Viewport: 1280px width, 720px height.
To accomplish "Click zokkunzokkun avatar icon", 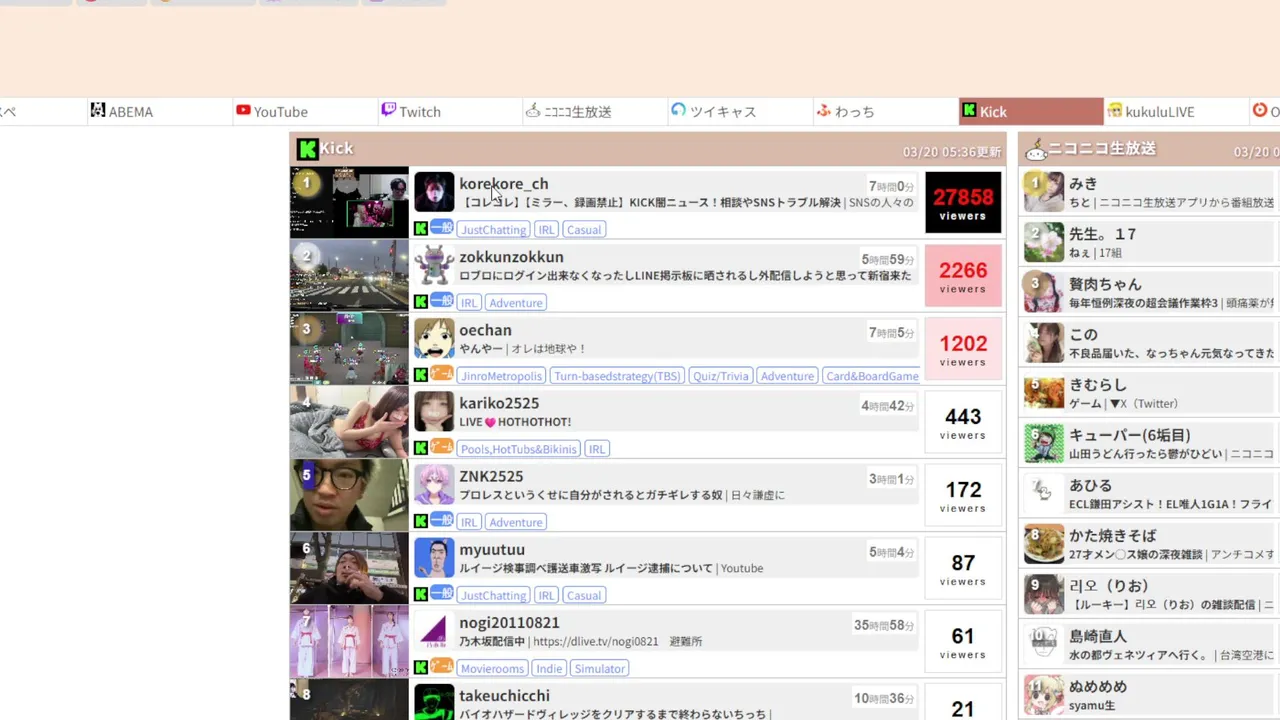I will point(434,265).
